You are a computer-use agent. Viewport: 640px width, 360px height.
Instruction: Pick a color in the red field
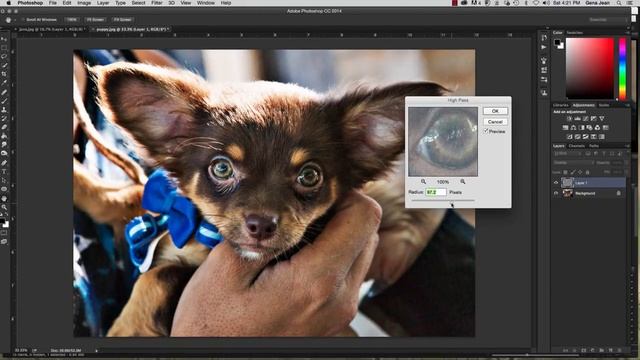pyautogui.click(x=589, y=68)
